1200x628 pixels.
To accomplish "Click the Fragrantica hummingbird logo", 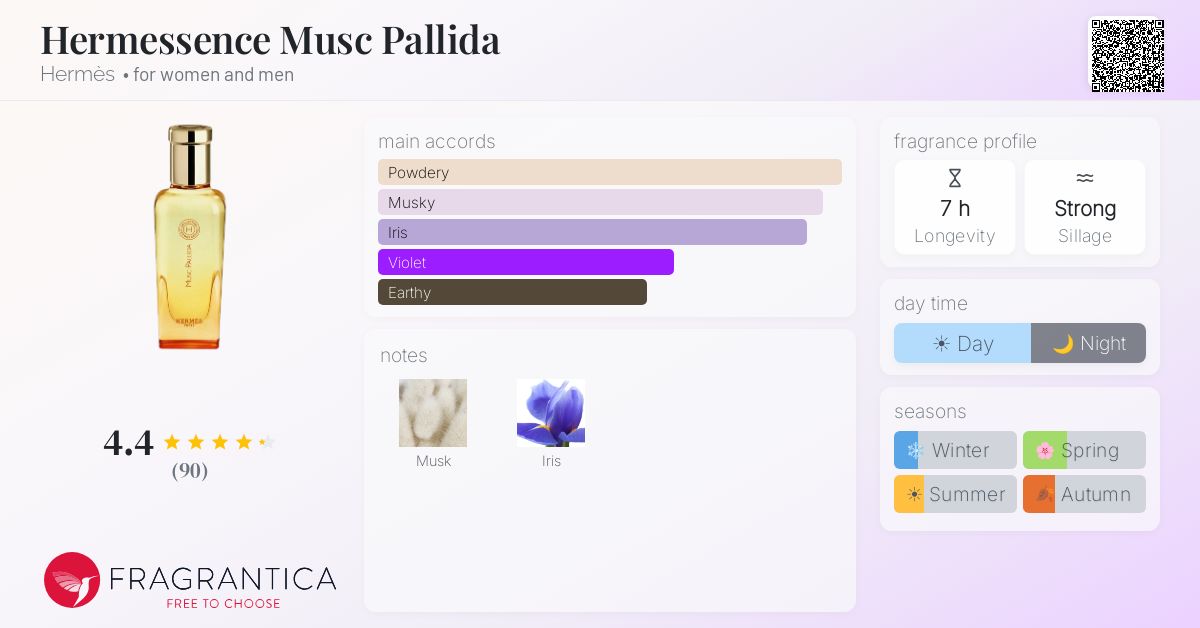I will pos(72,580).
